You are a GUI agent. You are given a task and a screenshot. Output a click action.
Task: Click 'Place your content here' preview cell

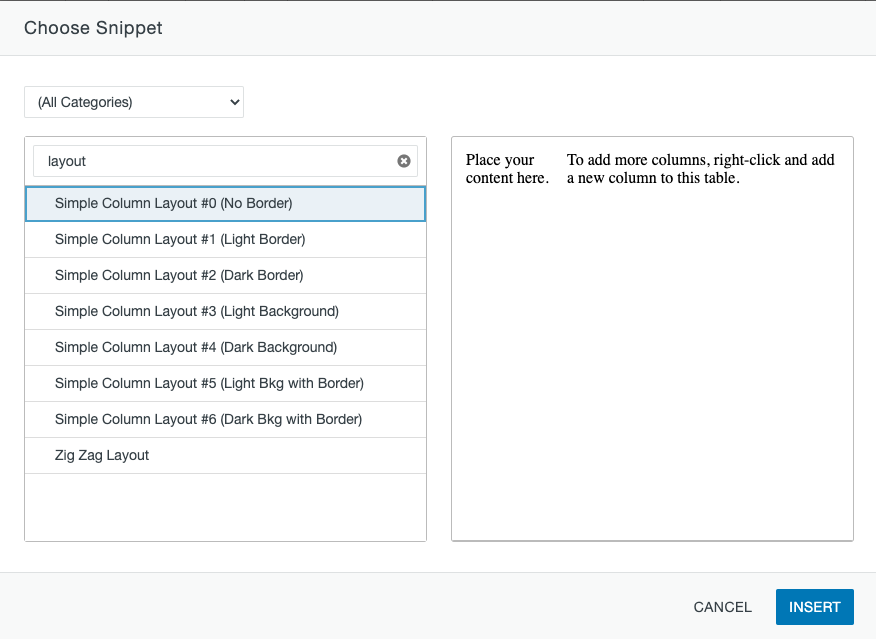tap(506, 169)
